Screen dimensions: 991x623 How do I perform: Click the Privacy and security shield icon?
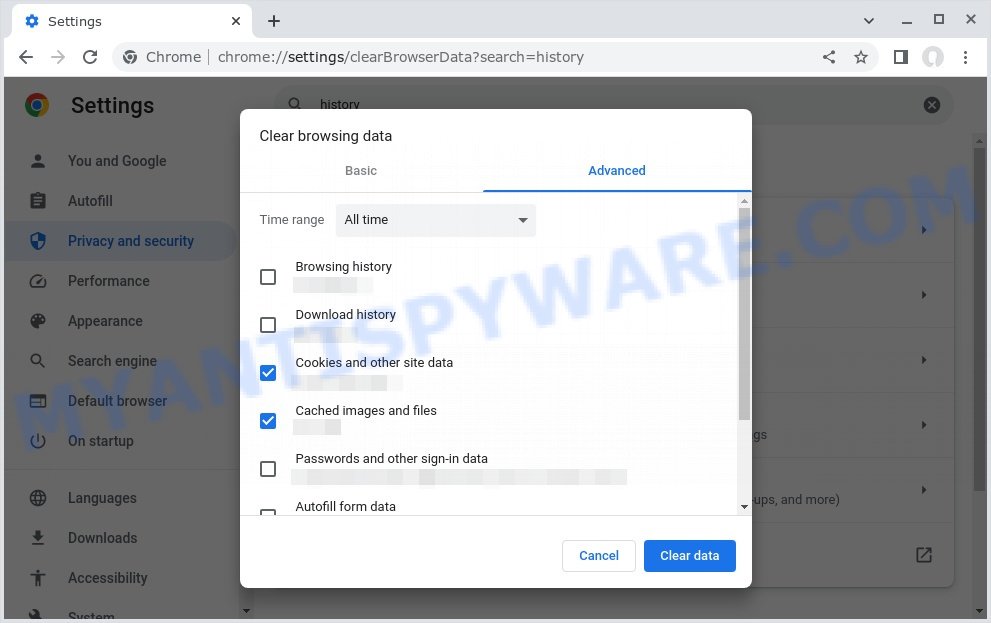click(x=38, y=241)
